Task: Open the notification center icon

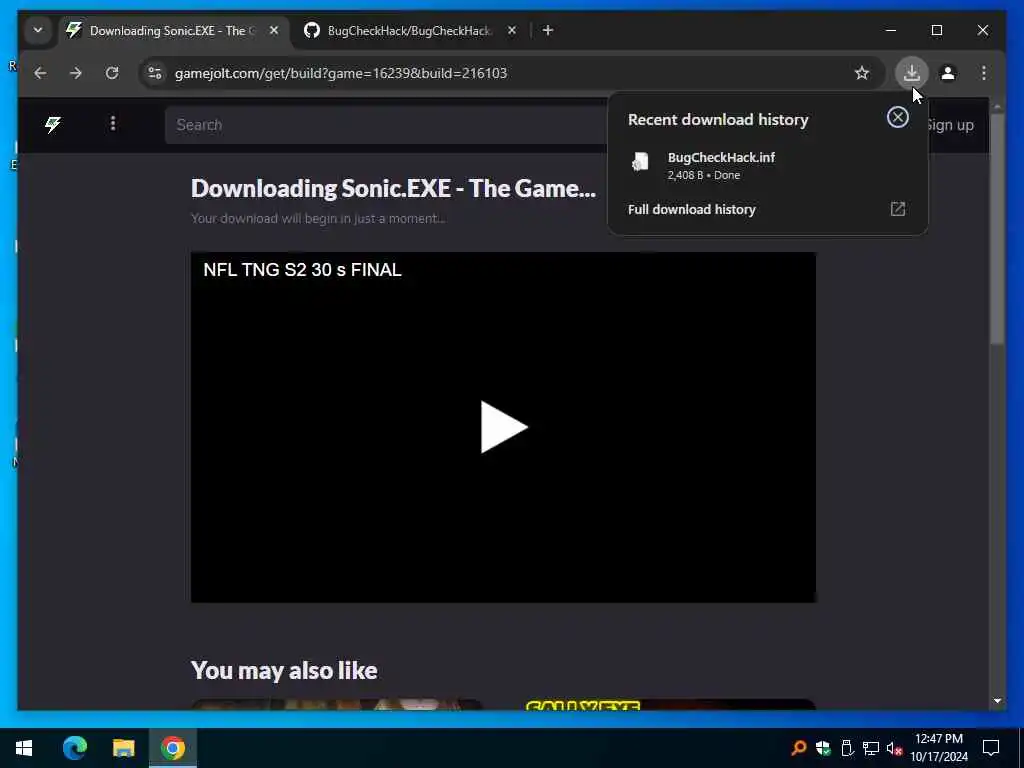Action: click(x=991, y=748)
